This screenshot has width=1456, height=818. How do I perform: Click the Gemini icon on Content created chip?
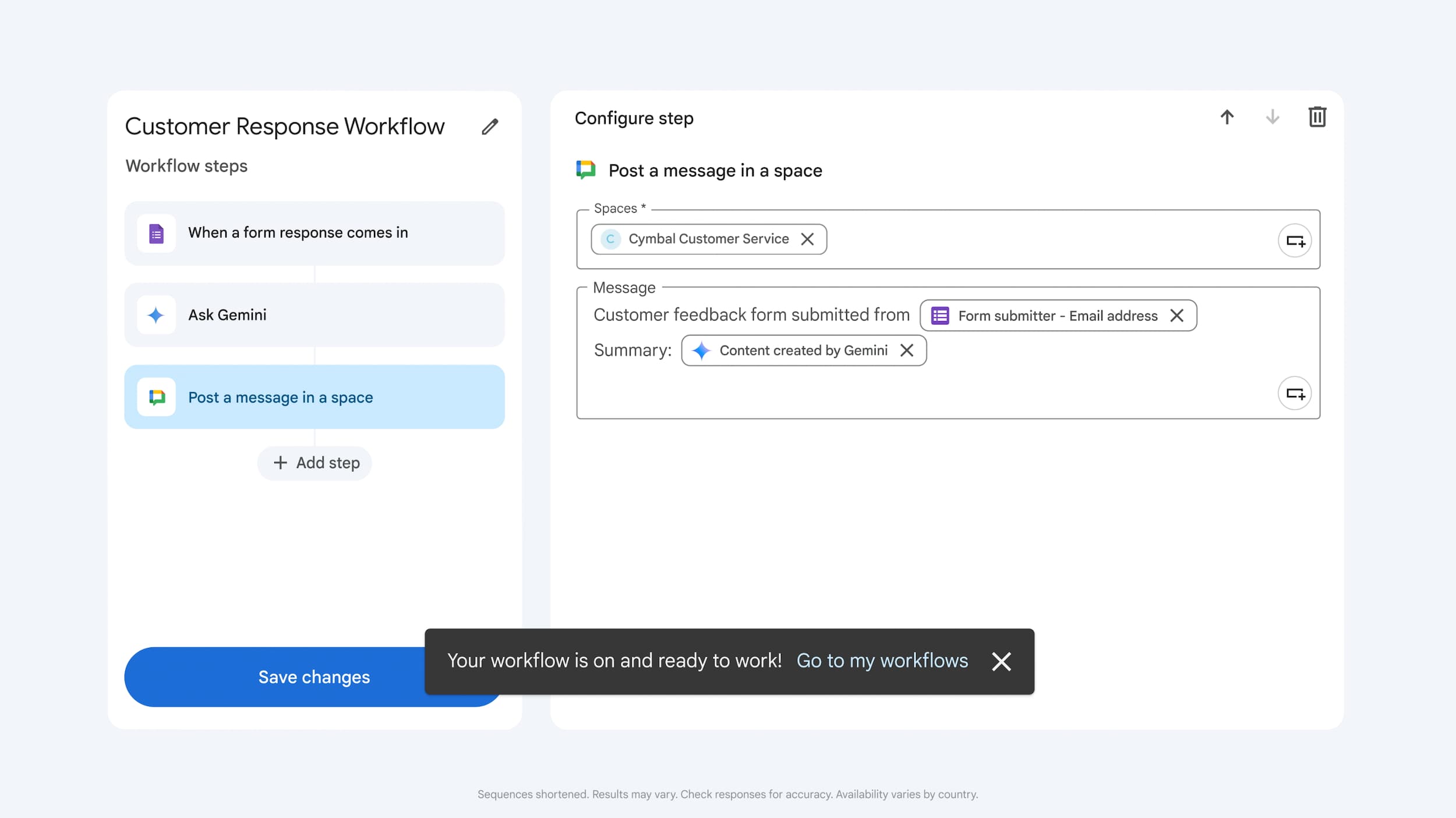point(701,350)
